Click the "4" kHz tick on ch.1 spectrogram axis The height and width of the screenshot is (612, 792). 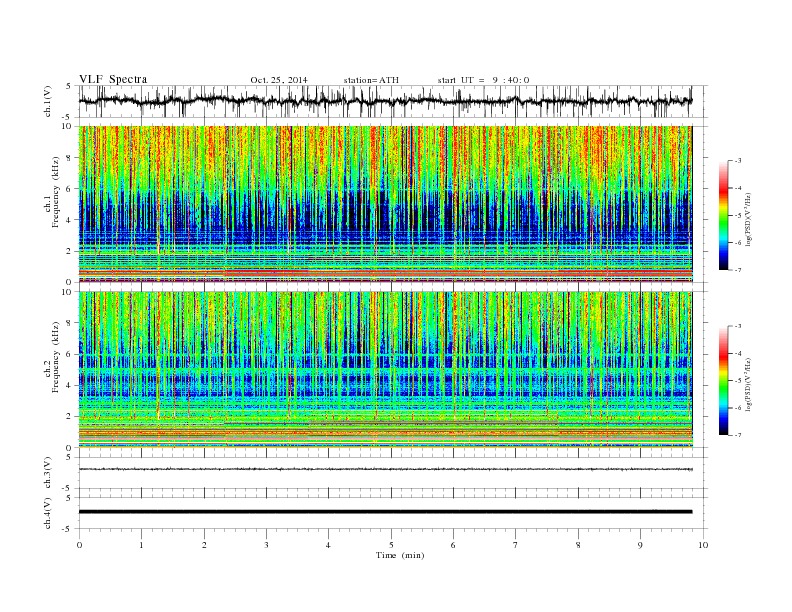pyautogui.click(x=70, y=220)
